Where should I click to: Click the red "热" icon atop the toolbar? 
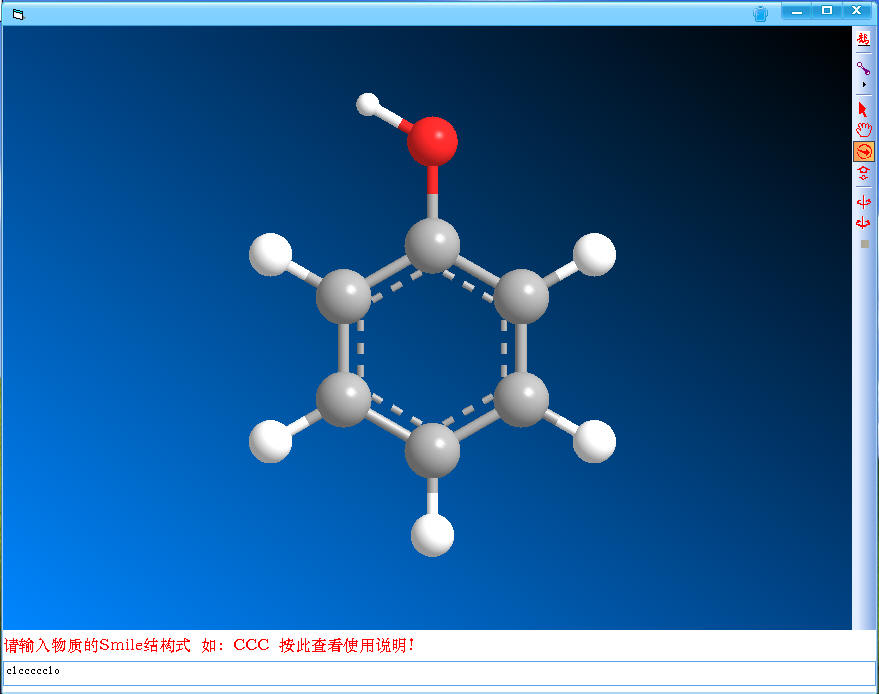point(864,39)
